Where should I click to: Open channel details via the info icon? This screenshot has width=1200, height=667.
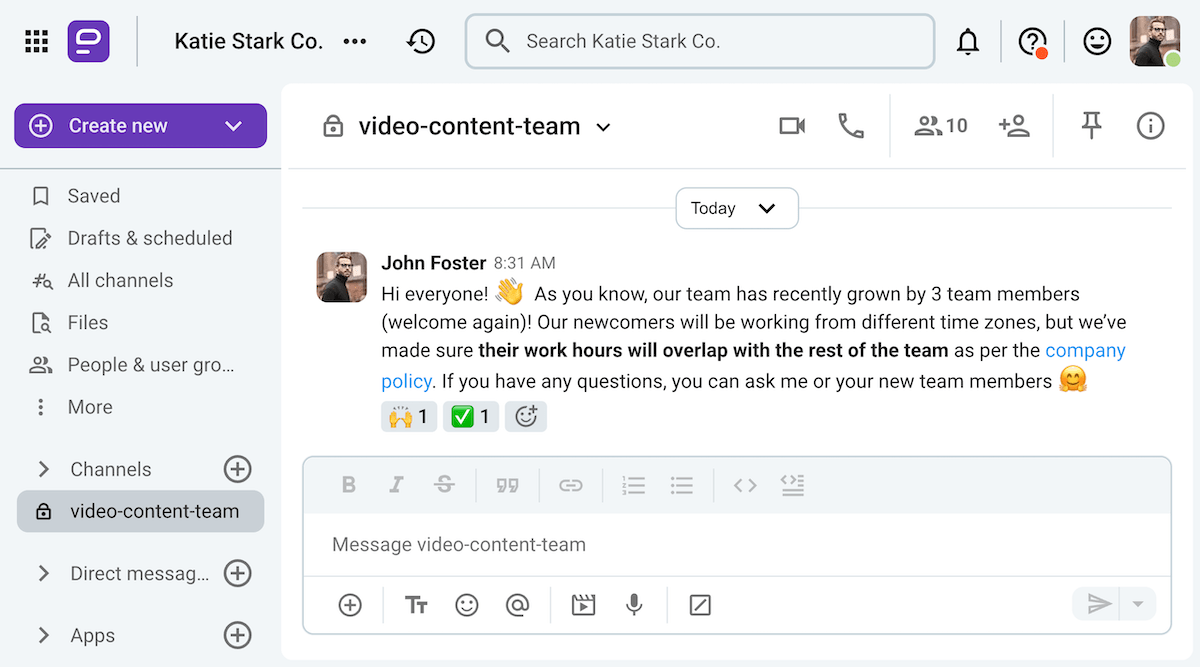(x=1150, y=126)
